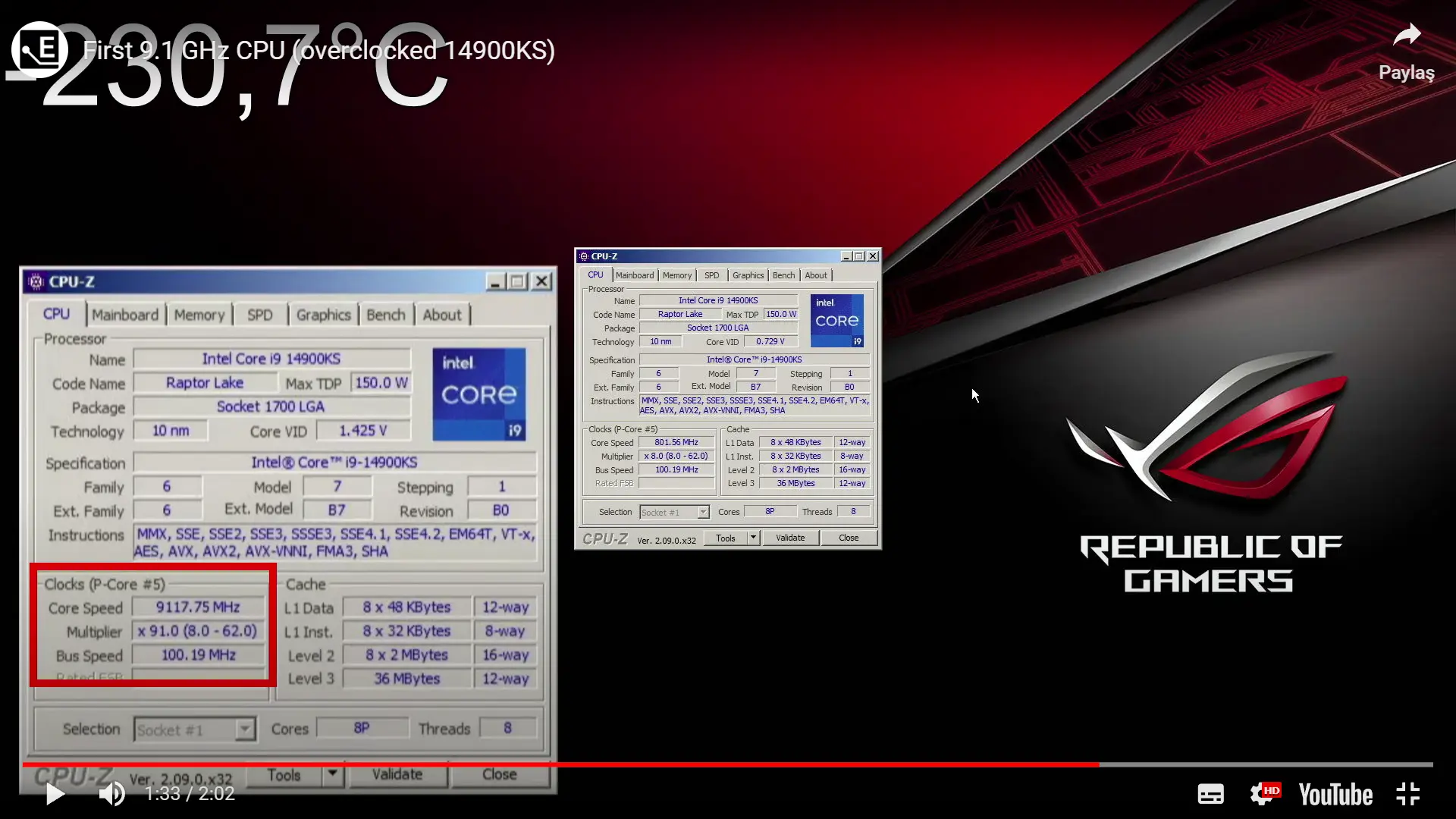Mute the video volume
The width and height of the screenshot is (1456, 819).
111,794
